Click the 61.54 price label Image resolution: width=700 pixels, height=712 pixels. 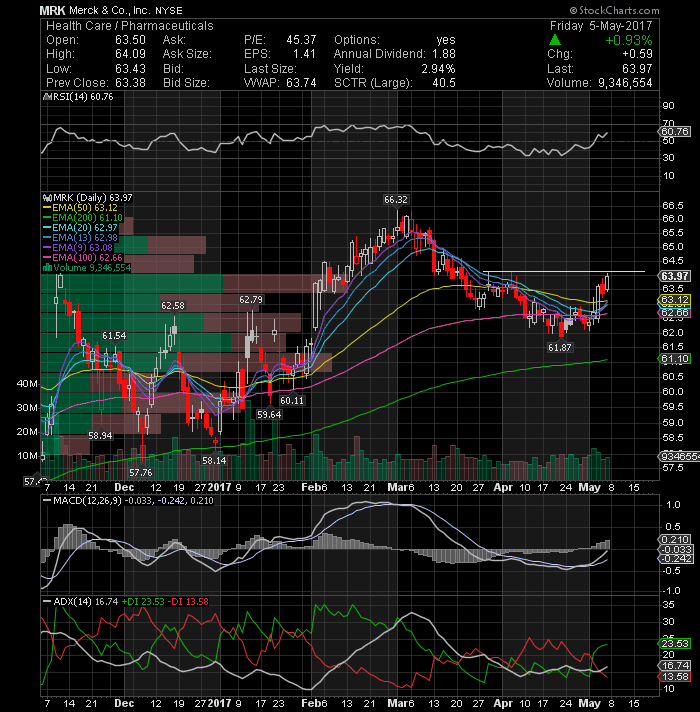point(114,336)
